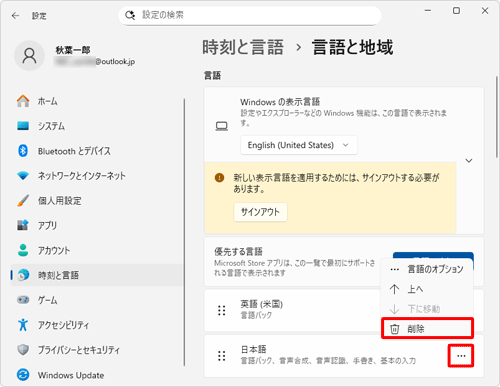Screen dimensions: 500x387
Task: Click the sidebar scrollbar
Action: click(184, 232)
